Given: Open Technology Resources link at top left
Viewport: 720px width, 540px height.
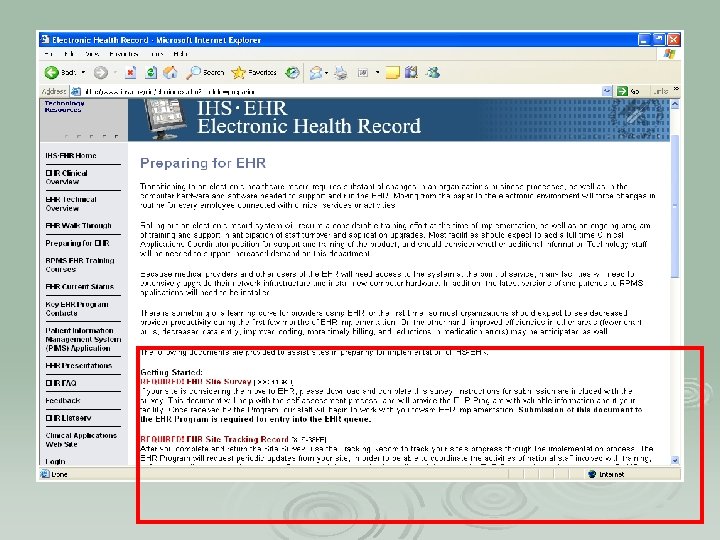Looking at the screenshot, I should coord(64,106).
